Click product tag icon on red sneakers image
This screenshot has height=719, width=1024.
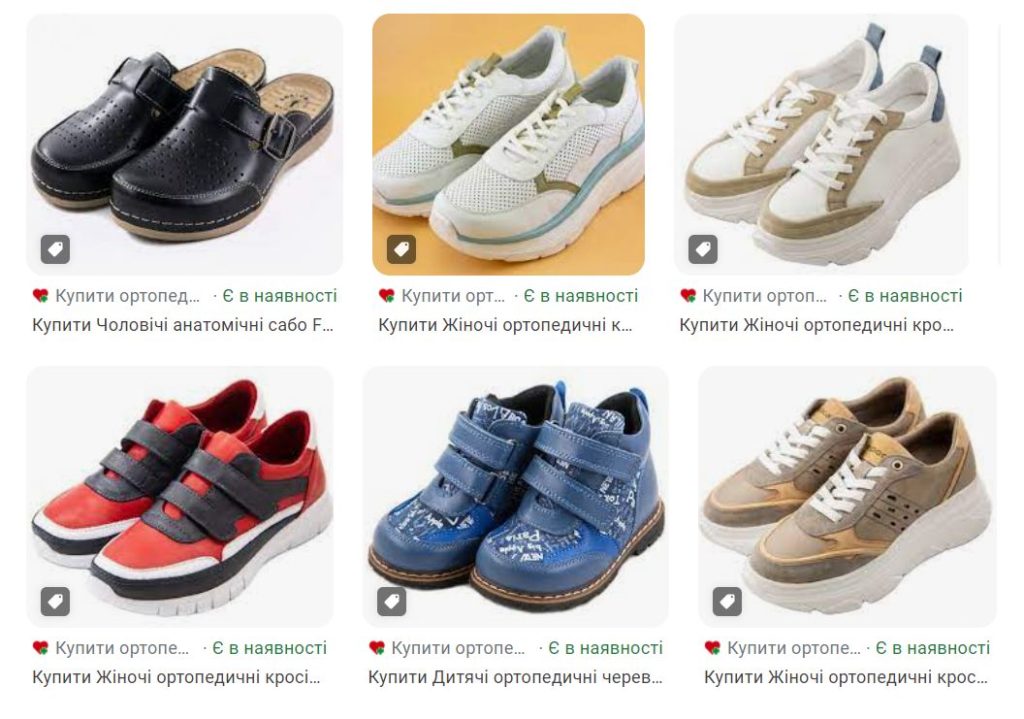(x=56, y=601)
